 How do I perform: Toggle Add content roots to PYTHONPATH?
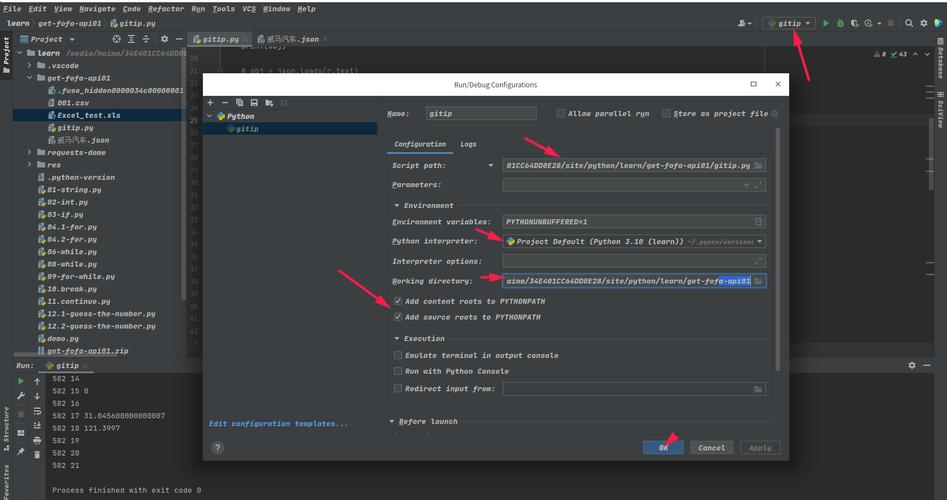pyautogui.click(x=397, y=301)
